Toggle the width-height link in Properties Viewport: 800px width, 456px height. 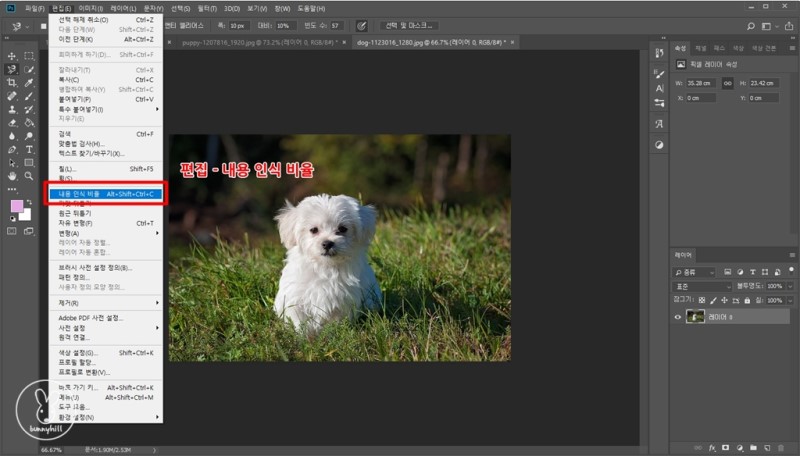[728, 83]
